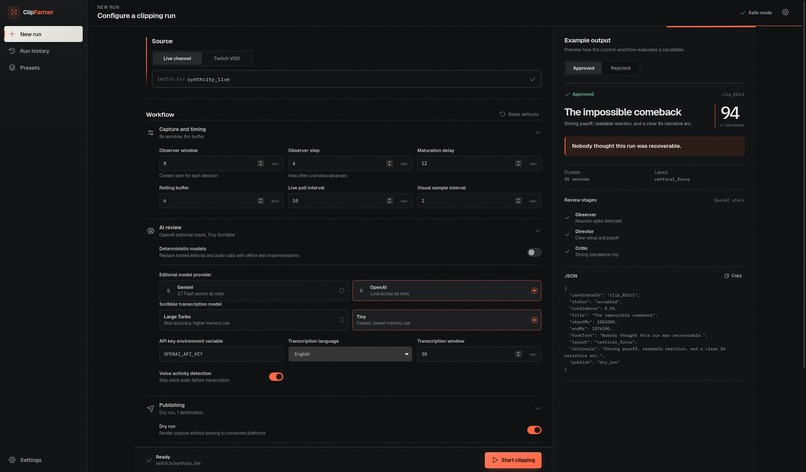Open the Transcription language dropdown

[x=350, y=354]
